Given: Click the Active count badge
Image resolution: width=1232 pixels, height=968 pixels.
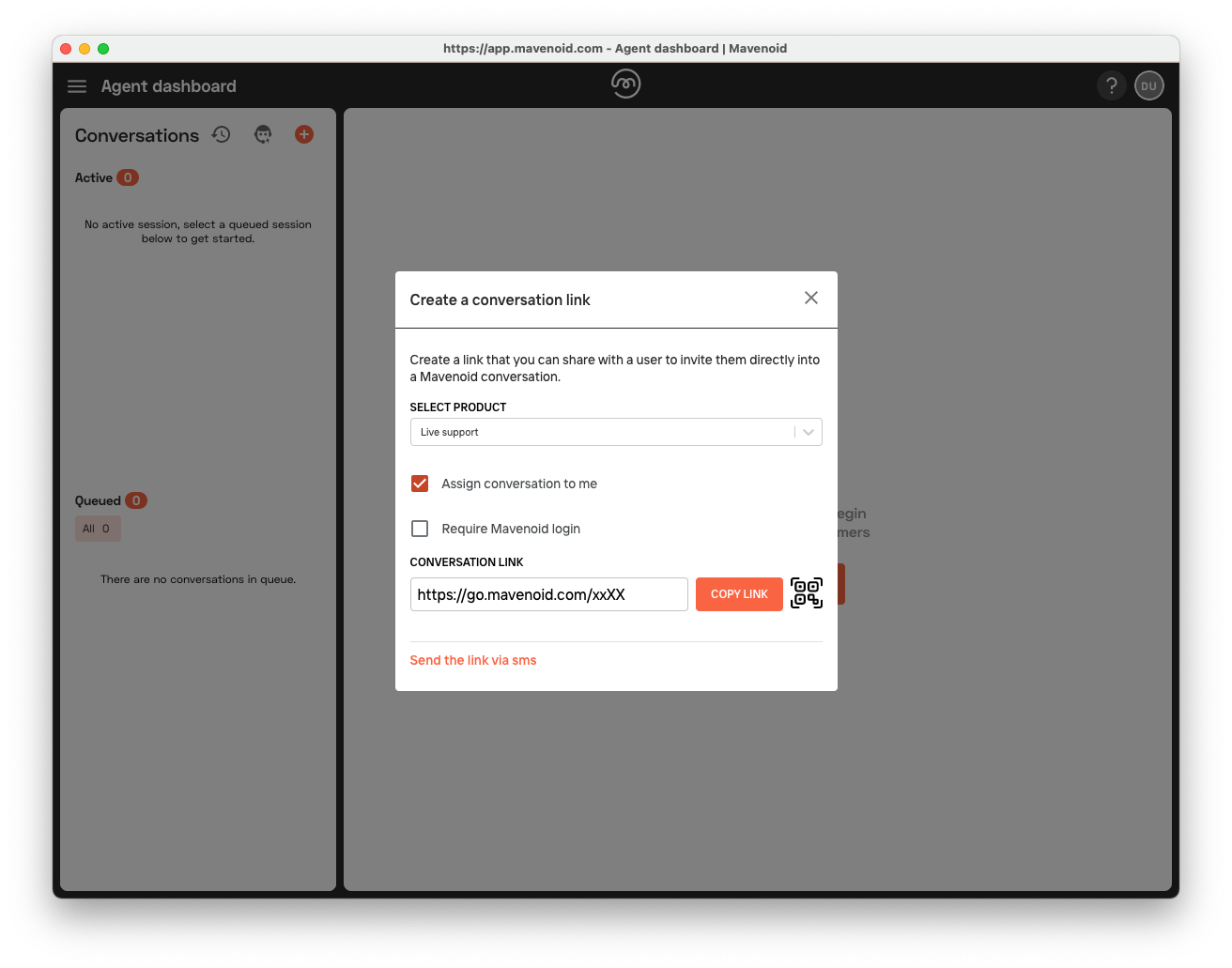Looking at the screenshot, I should click(x=128, y=177).
